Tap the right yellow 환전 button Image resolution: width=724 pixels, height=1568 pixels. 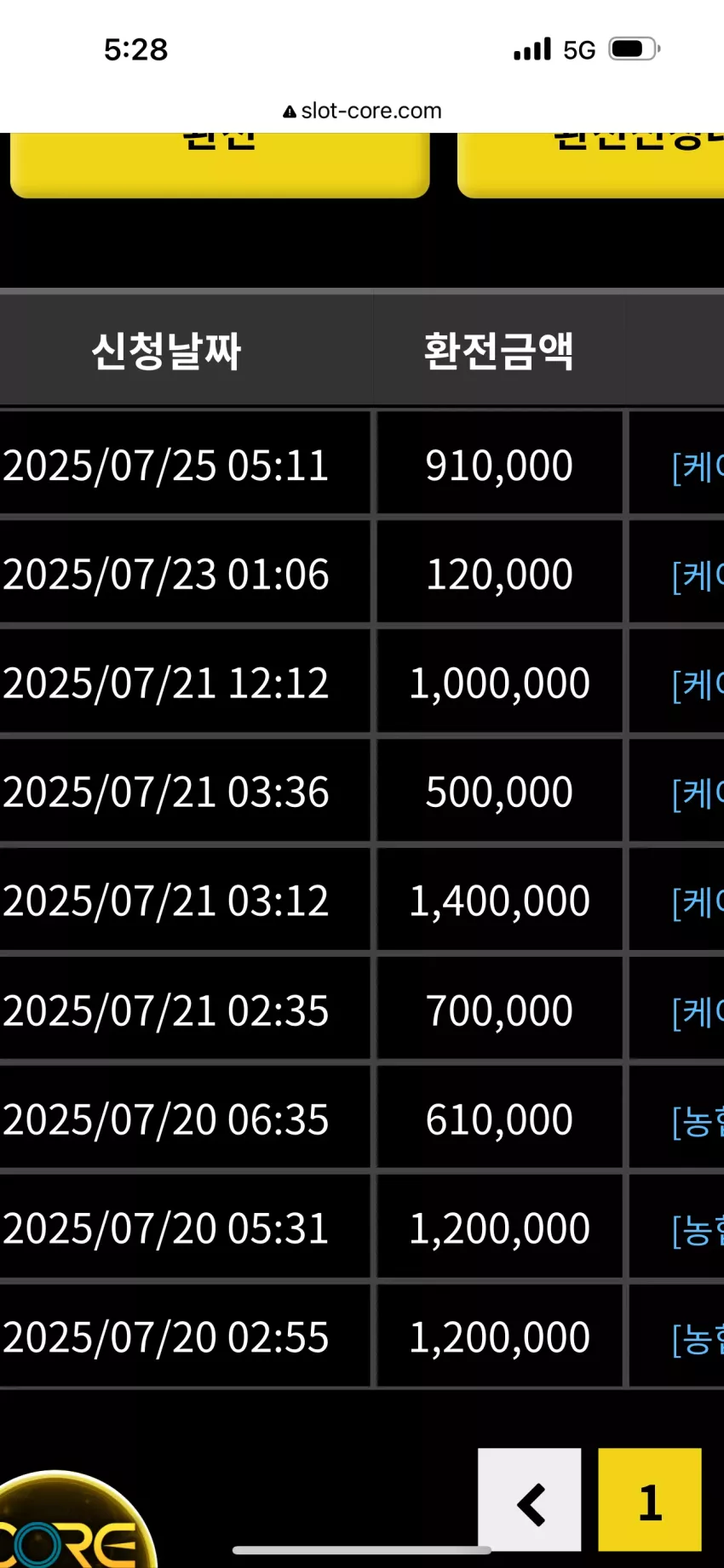pyautogui.click(x=591, y=165)
